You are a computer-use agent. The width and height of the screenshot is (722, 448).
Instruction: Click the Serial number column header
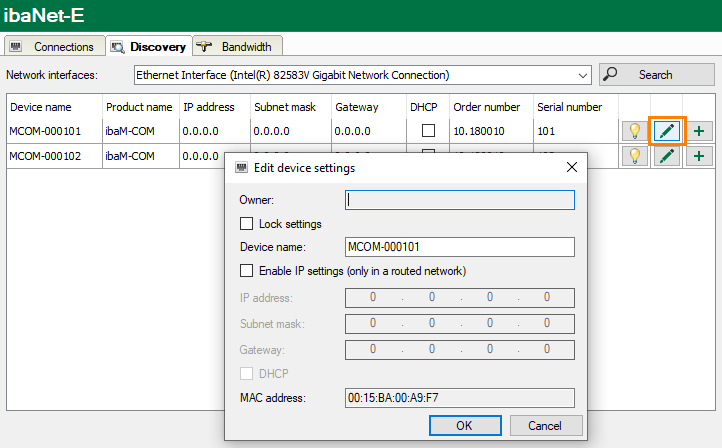point(570,106)
